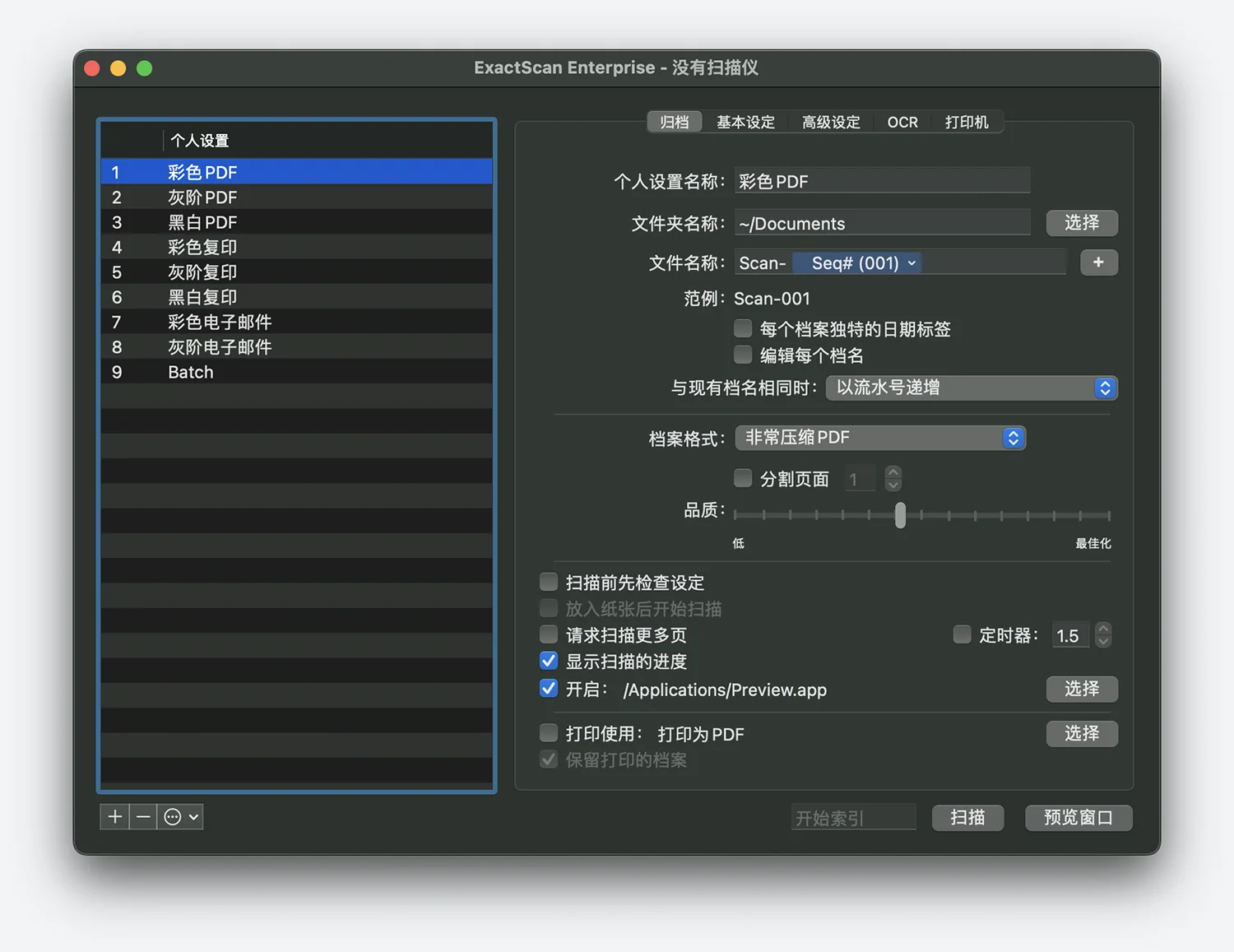
Task: Check verify settings before scanning option
Action: click(x=549, y=583)
